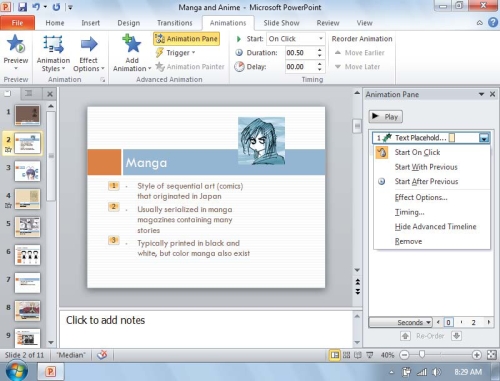
Task: Toggle the Animation Pane button
Action: point(186,39)
